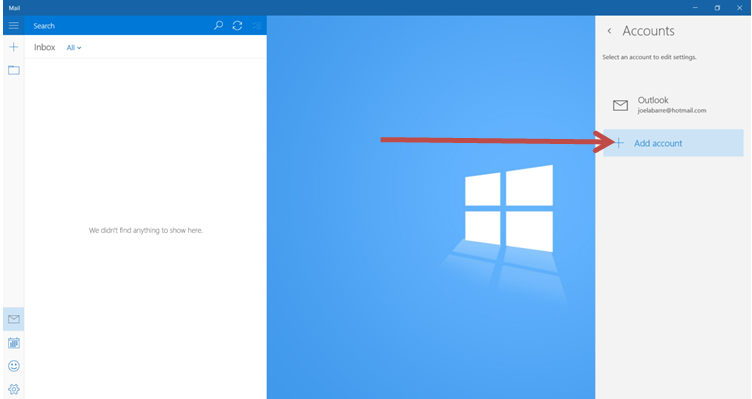
Task: Expand the All filter dropdown
Action: point(74,47)
